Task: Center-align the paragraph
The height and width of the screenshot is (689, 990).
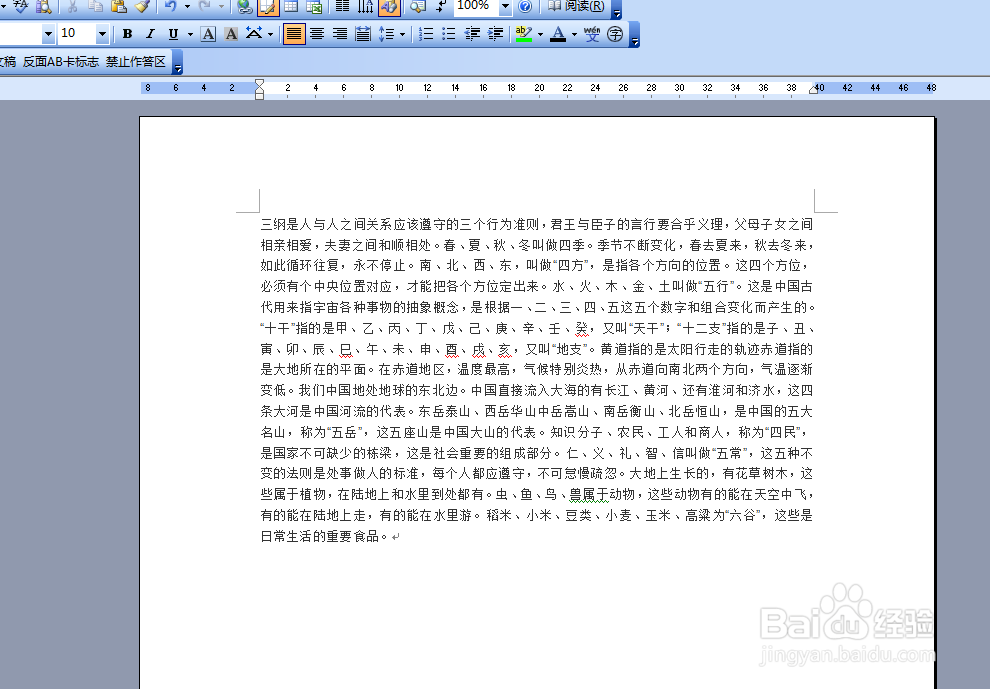Action: coord(317,34)
